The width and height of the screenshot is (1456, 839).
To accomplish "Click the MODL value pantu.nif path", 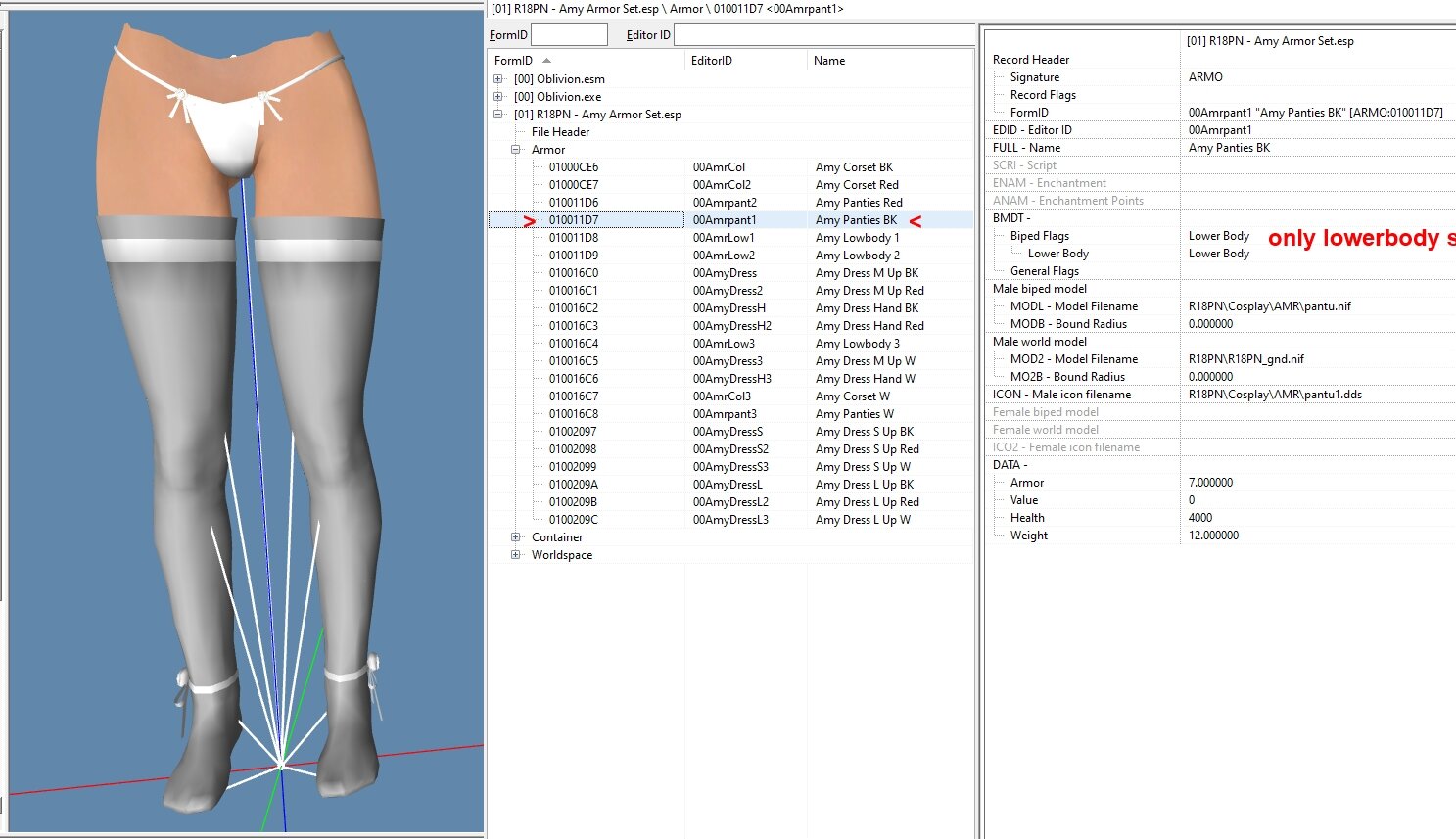I will 1269,306.
